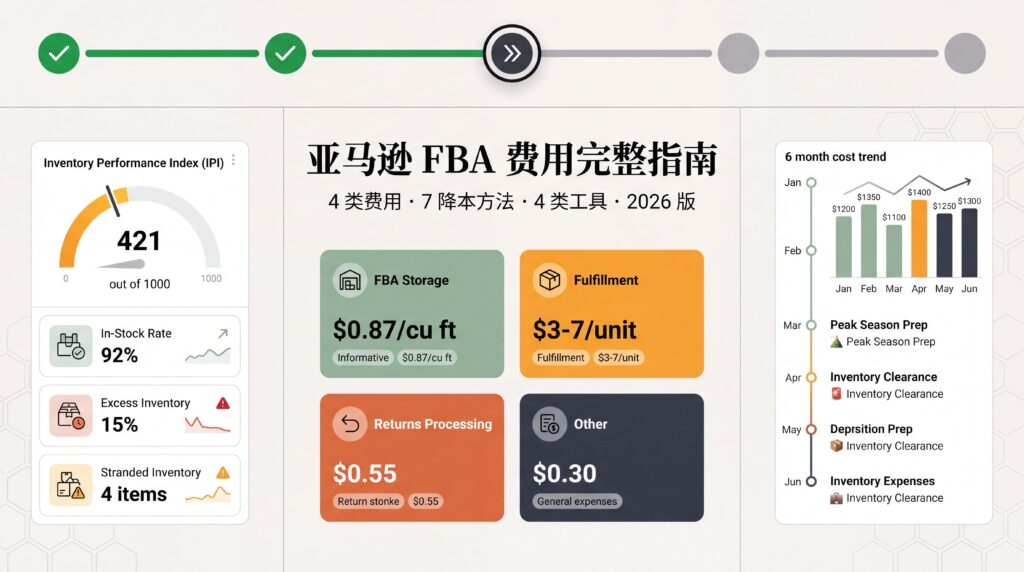Click the Feb $1350 bar in chart

[x=869, y=241]
